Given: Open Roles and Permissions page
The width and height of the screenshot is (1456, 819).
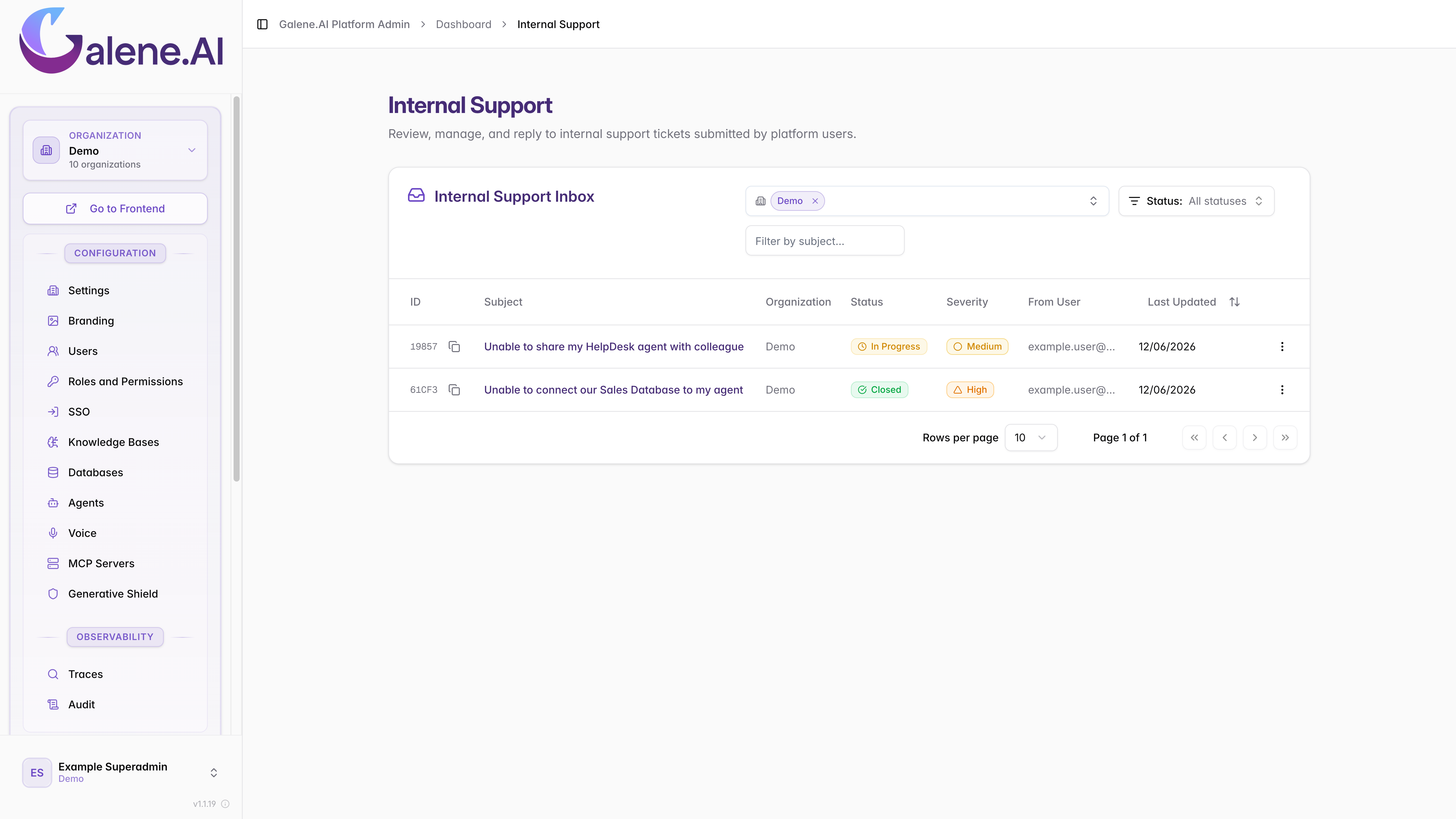Looking at the screenshot, I should coord(115,381).
